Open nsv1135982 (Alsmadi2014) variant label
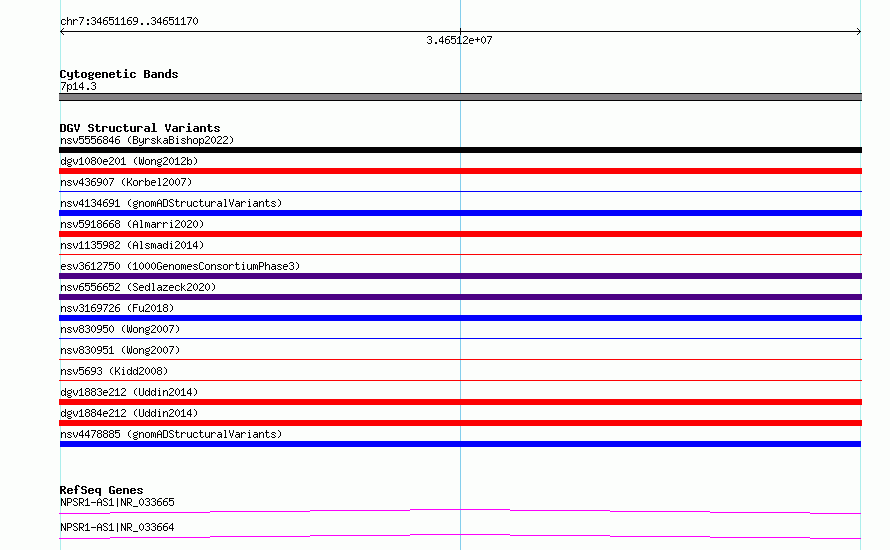 pos(132,245)
